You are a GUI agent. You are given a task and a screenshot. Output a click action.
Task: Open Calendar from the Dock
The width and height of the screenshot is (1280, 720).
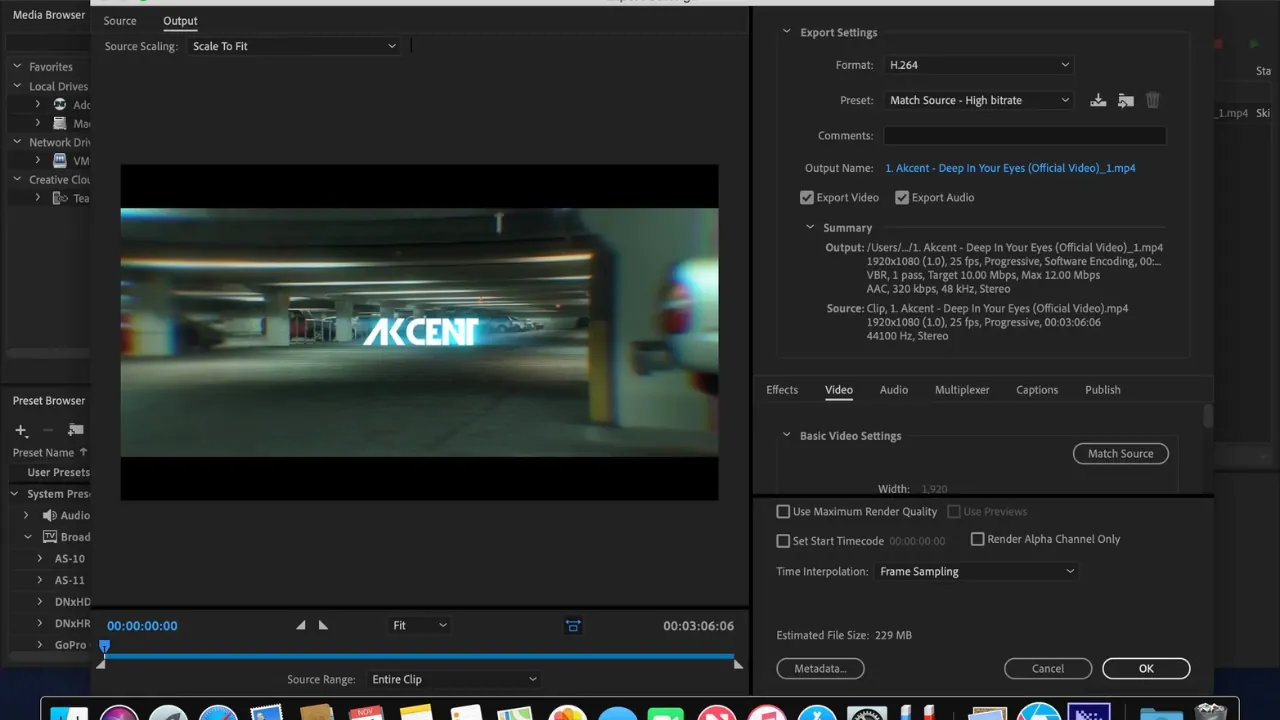366,712
